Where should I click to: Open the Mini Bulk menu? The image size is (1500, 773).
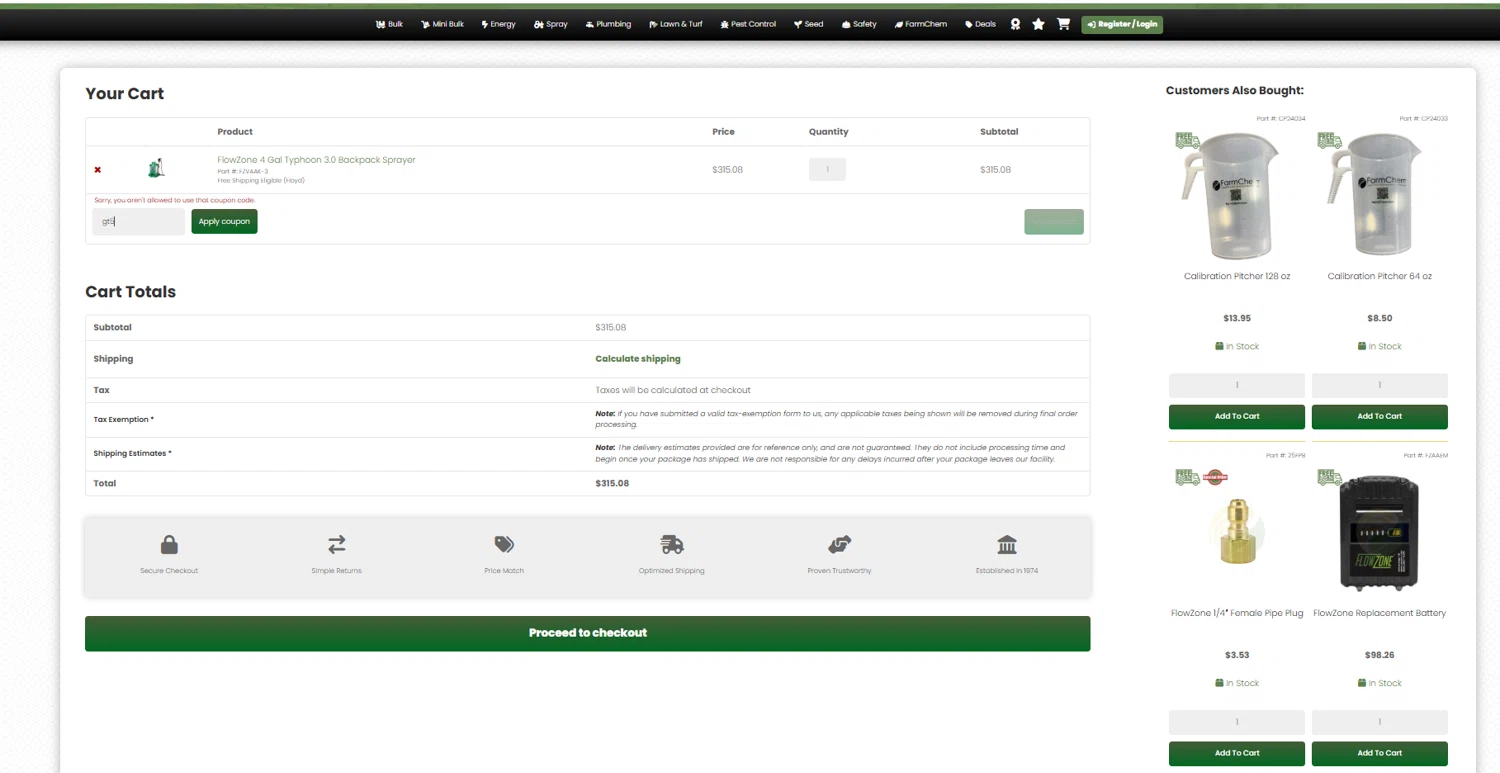443,24
